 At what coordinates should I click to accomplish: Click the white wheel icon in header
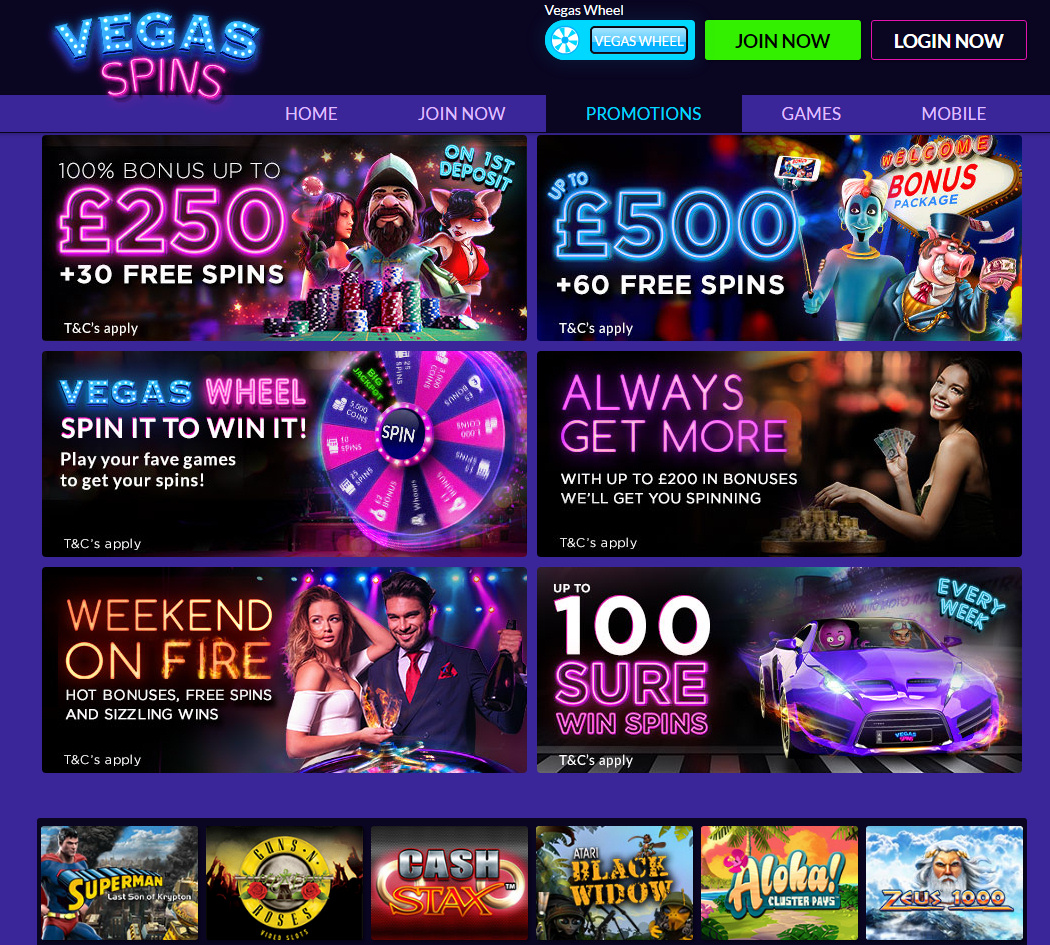565,41
